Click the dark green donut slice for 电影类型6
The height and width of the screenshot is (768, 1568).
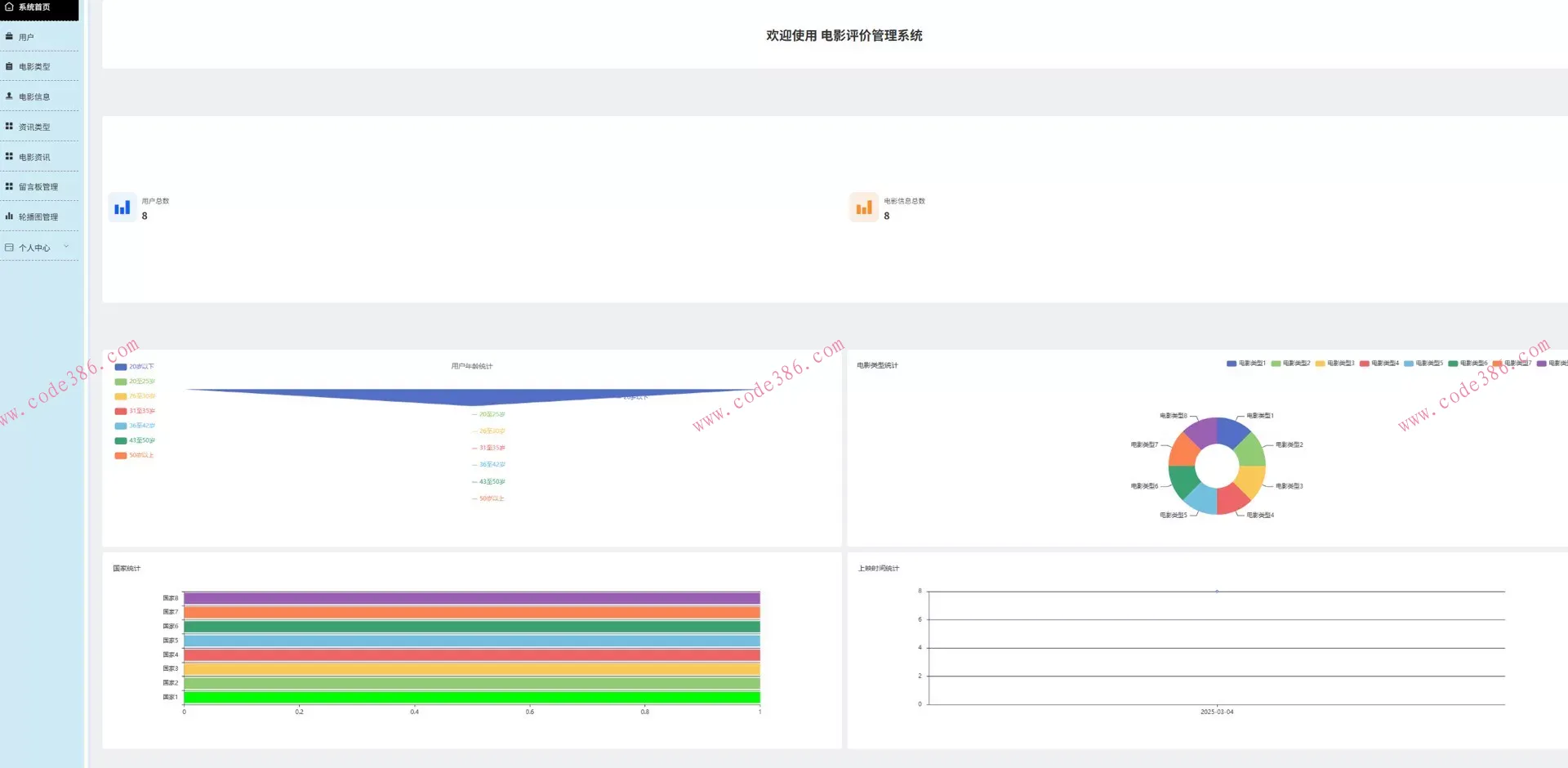[1182, 480]
